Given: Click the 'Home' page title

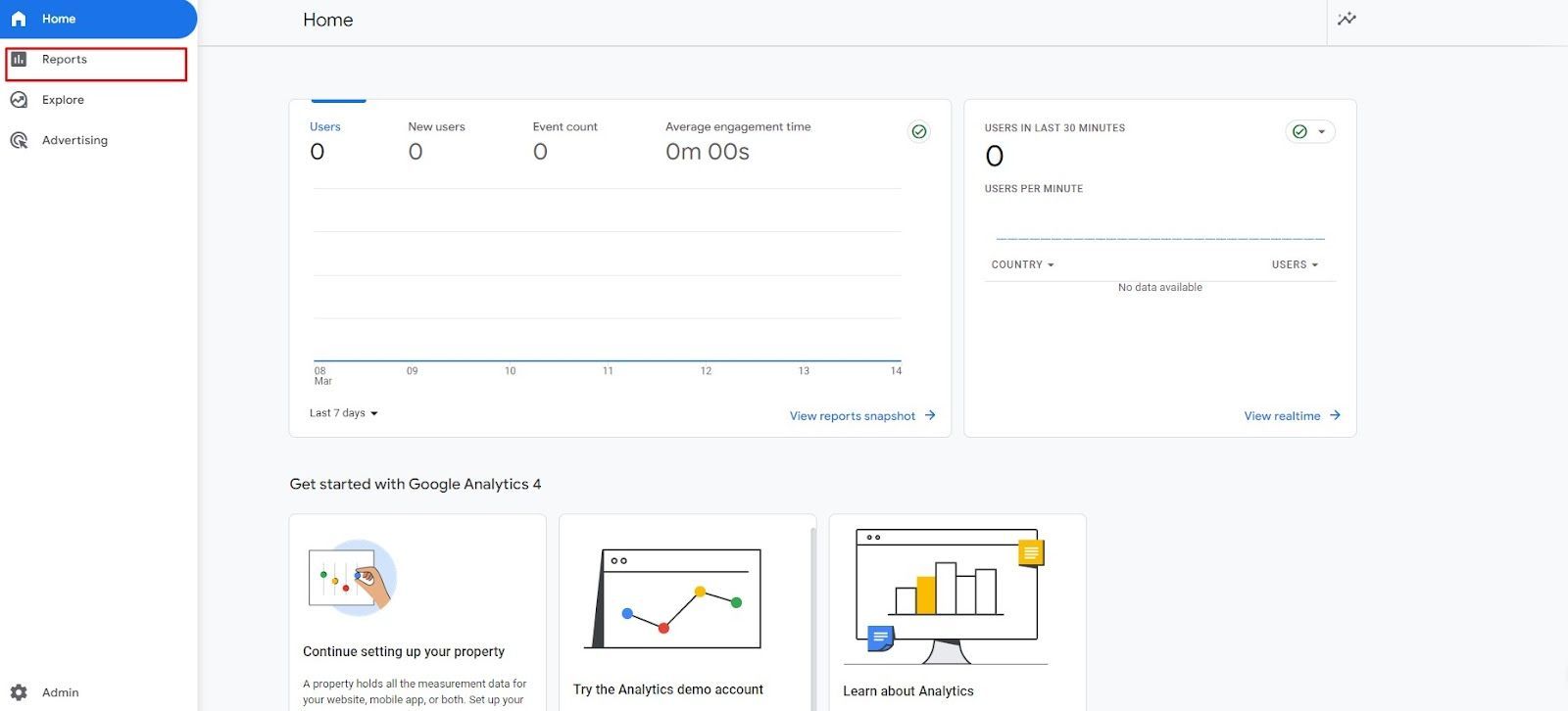Looking at the screenshot, I should [328, 20].
